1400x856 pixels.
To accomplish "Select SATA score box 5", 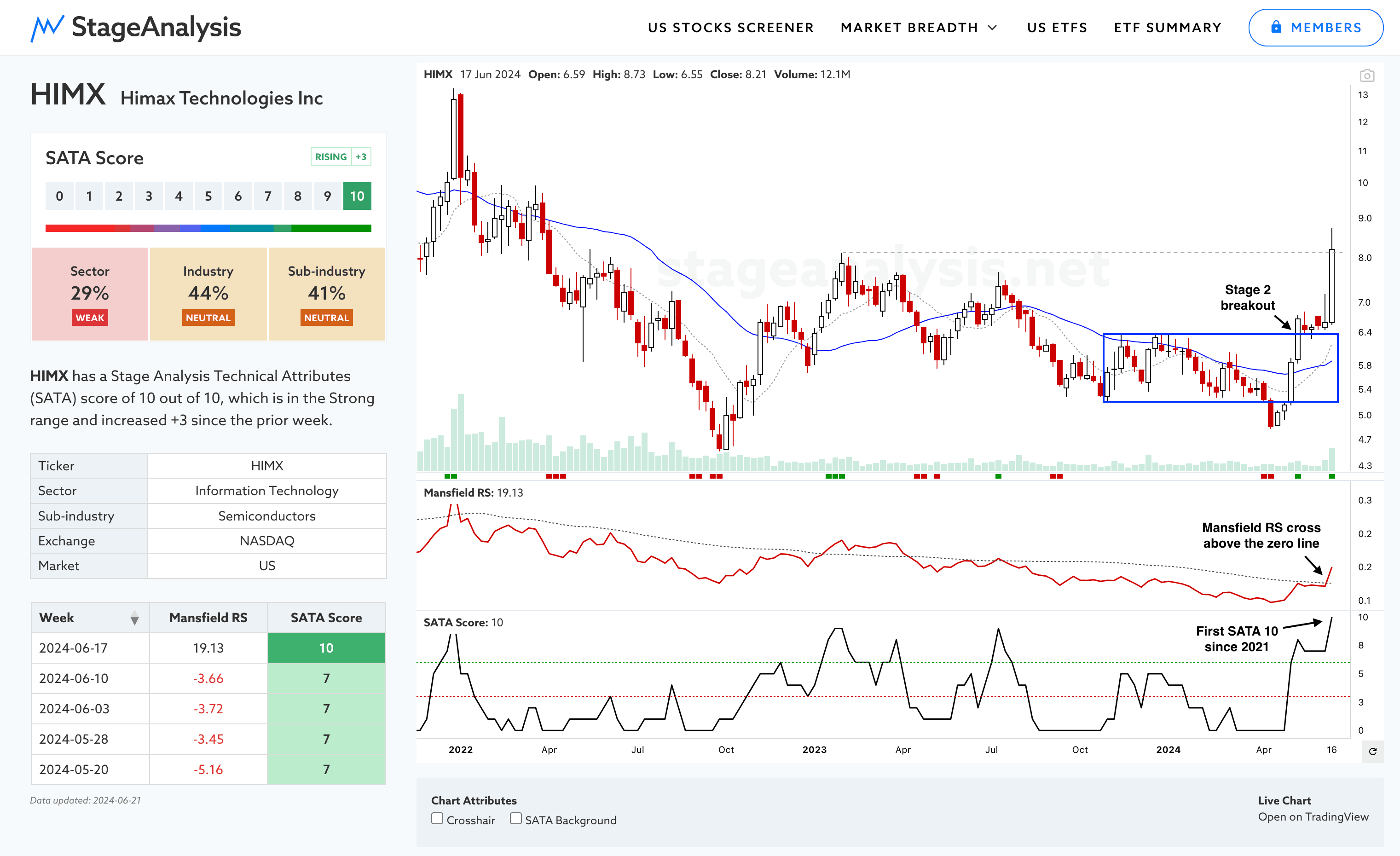I will (208, 196).
